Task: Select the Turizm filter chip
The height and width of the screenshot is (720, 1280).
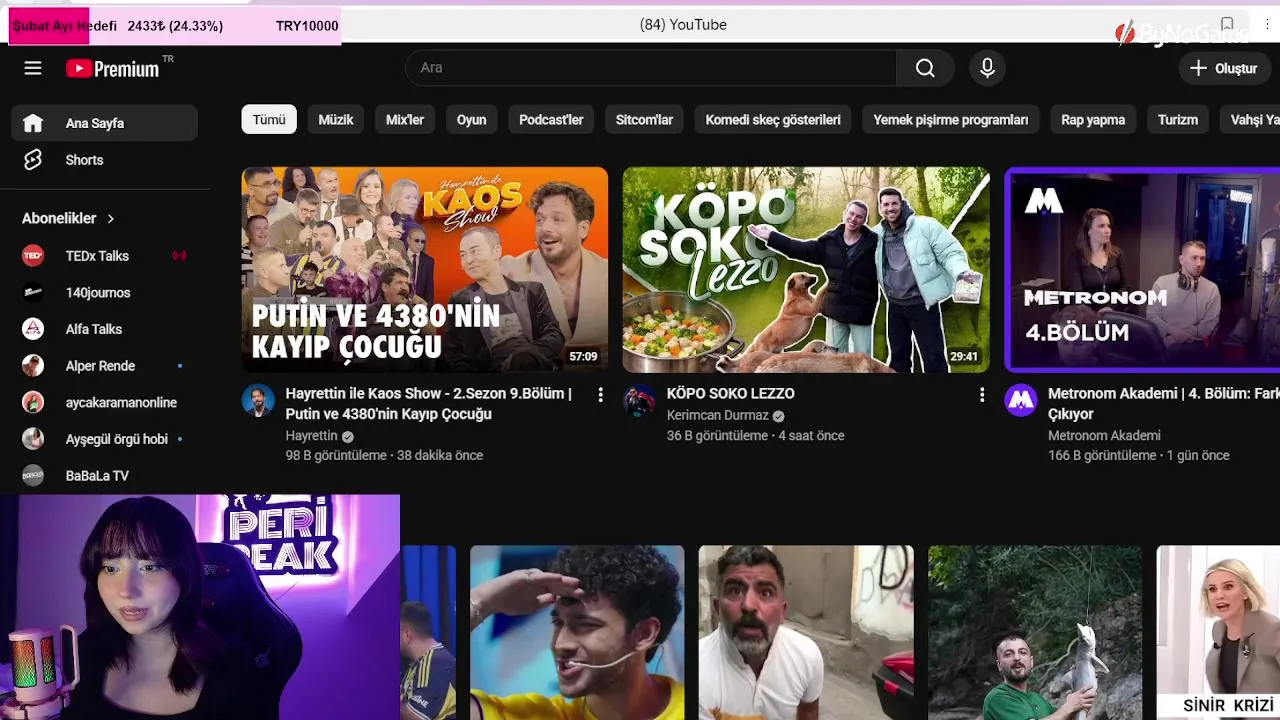Action: click(x=1178, y=120)
